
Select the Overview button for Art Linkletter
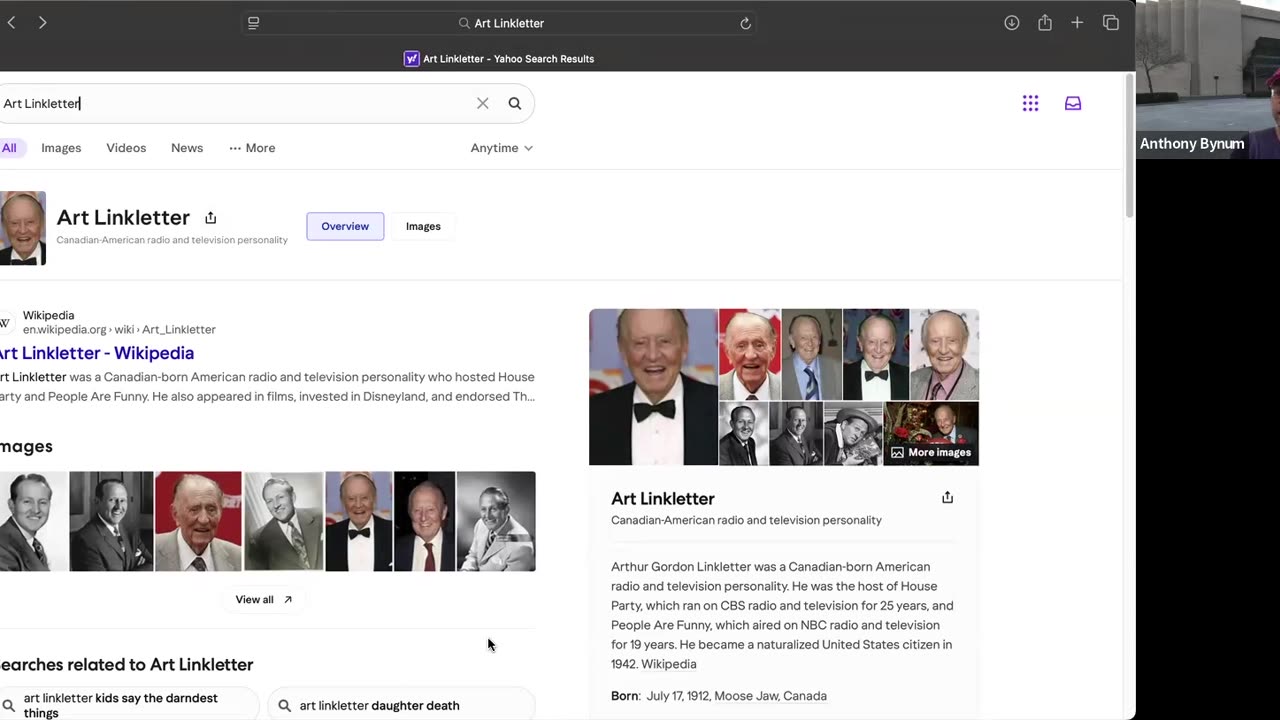(345, 226)
